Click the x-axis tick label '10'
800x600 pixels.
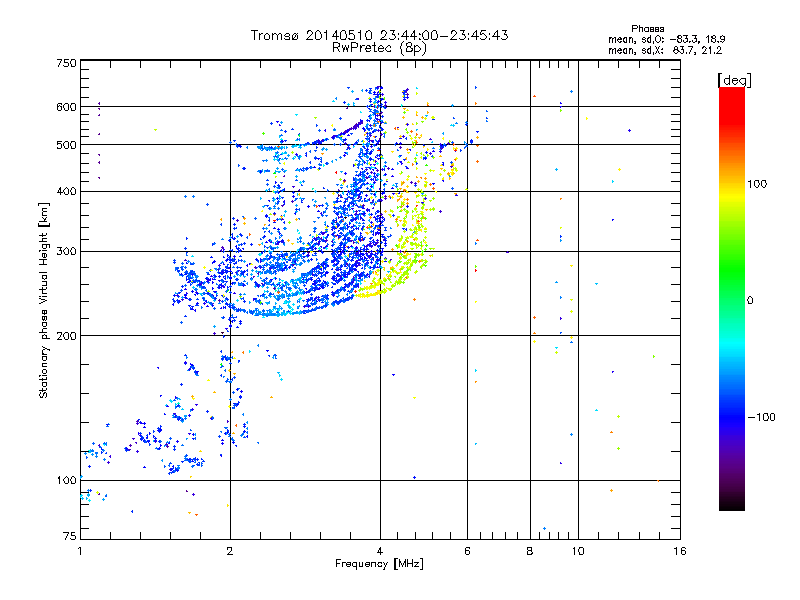(578, 551)
